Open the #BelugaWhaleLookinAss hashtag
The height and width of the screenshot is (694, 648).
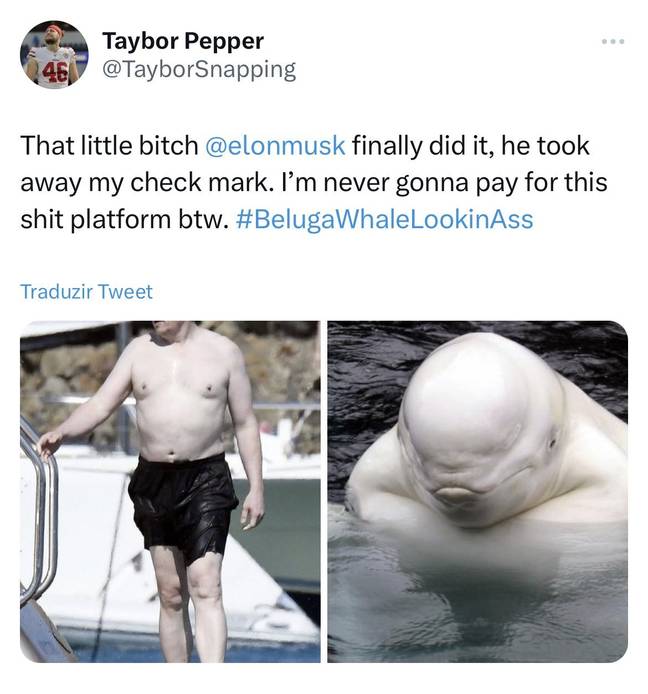pos(385,220)
